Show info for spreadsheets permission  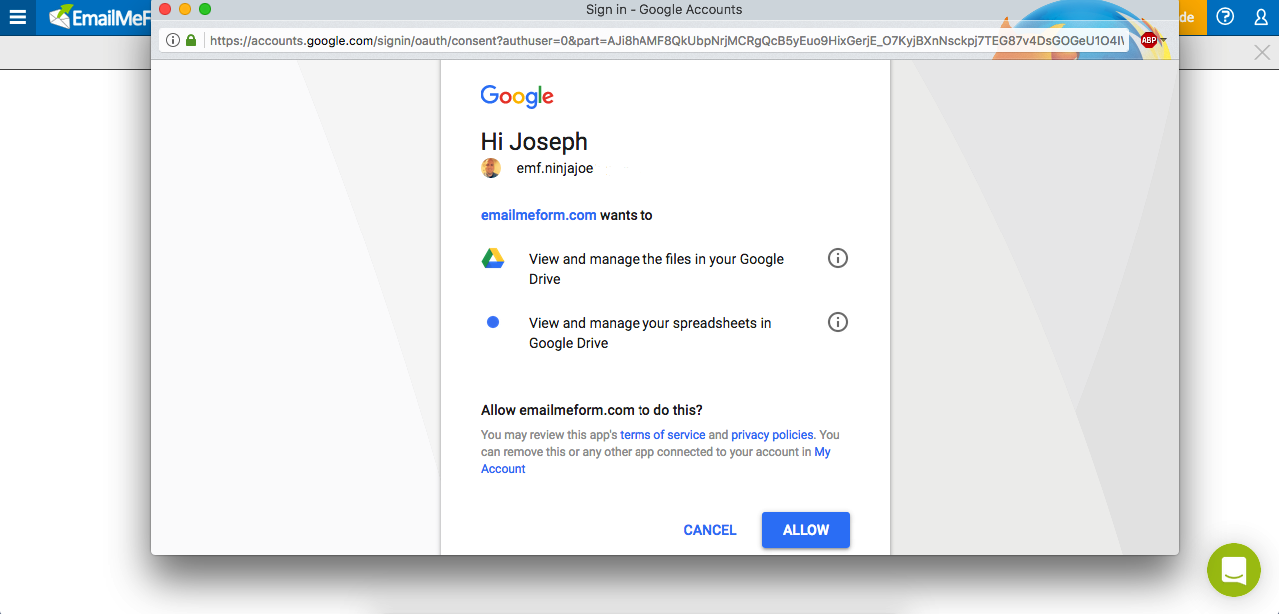pyautogui.click(x=838, y=322)
